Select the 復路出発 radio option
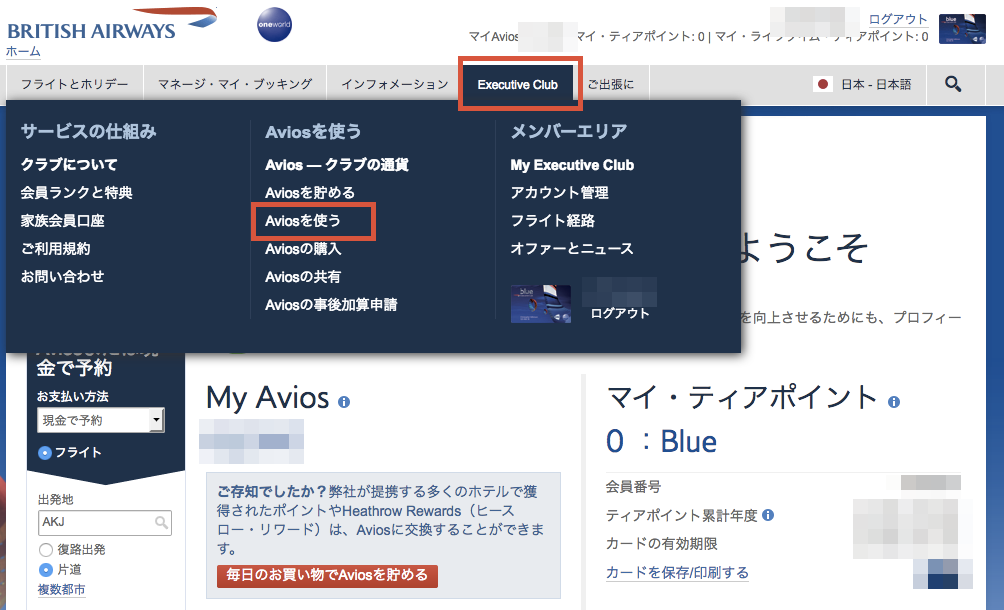 (45, 549)
